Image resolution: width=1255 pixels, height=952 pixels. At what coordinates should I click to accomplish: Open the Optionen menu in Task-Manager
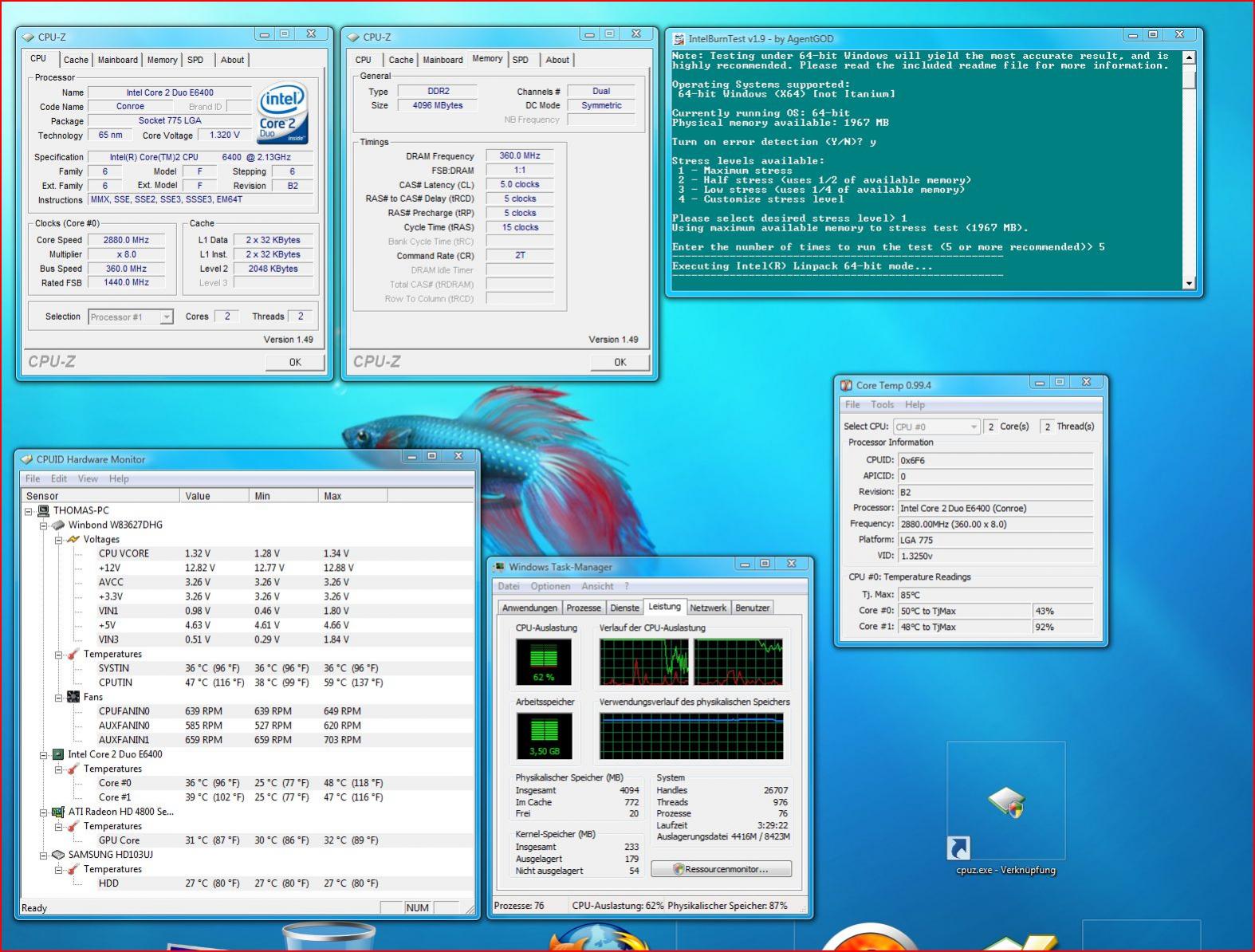tap(550, 586)
